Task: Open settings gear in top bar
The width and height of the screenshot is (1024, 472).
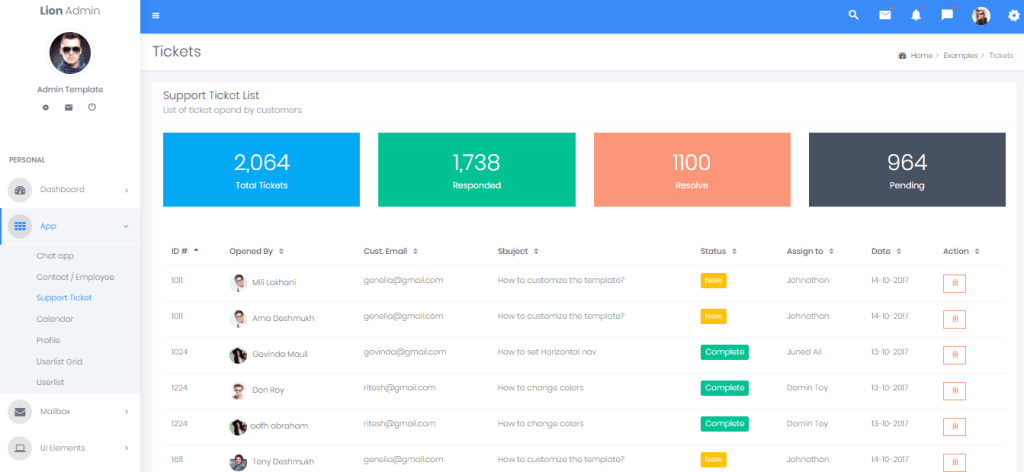Action: (1013, 16)
